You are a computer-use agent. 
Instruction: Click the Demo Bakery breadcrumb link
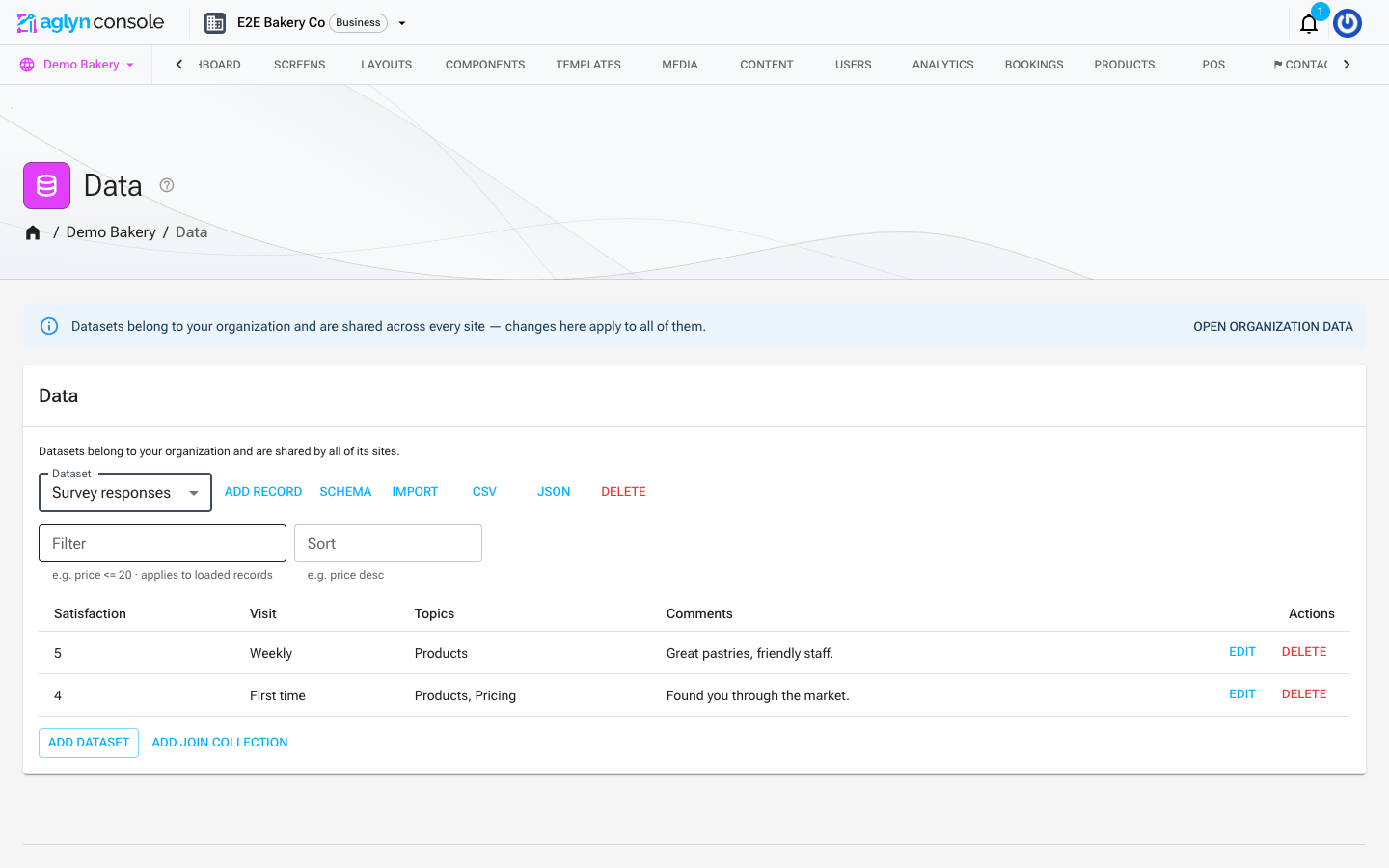[111, 232]
